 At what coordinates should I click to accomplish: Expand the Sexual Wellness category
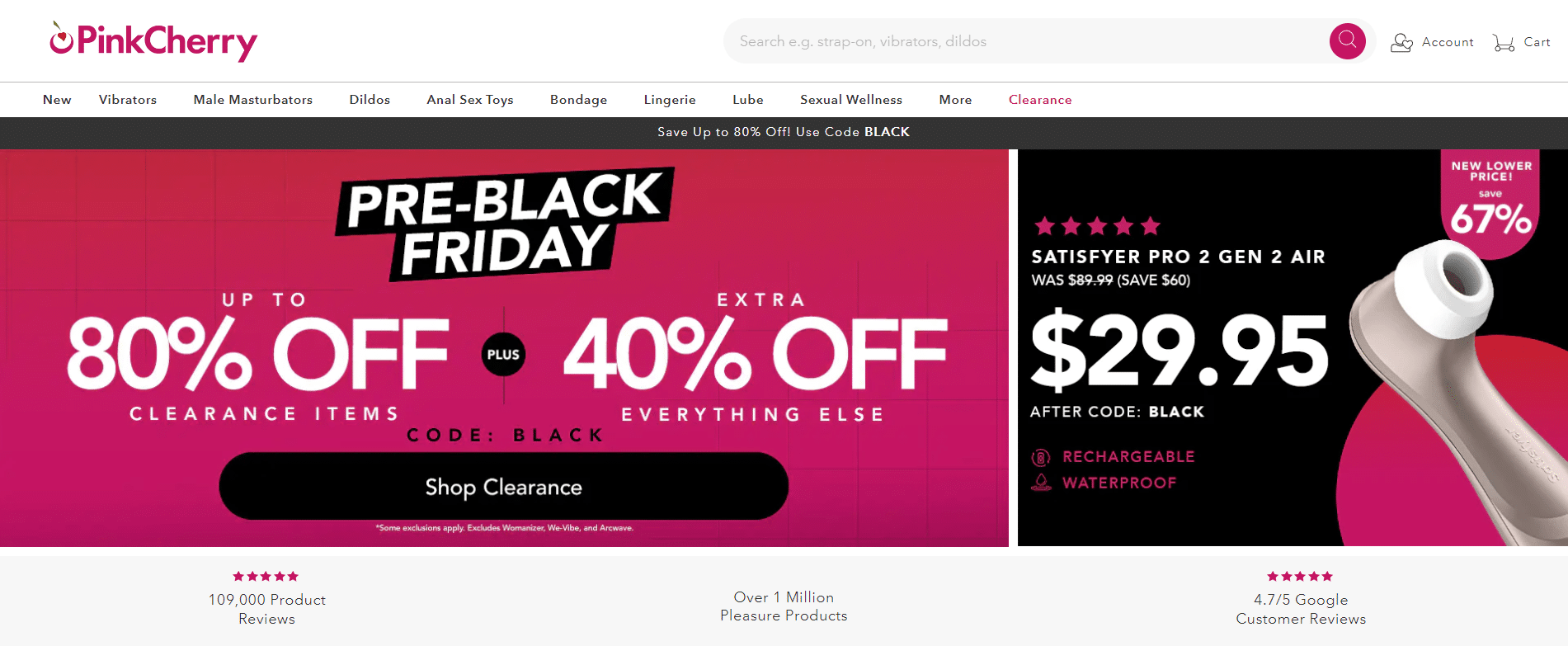pyautogui.click(x=850, y=100)
